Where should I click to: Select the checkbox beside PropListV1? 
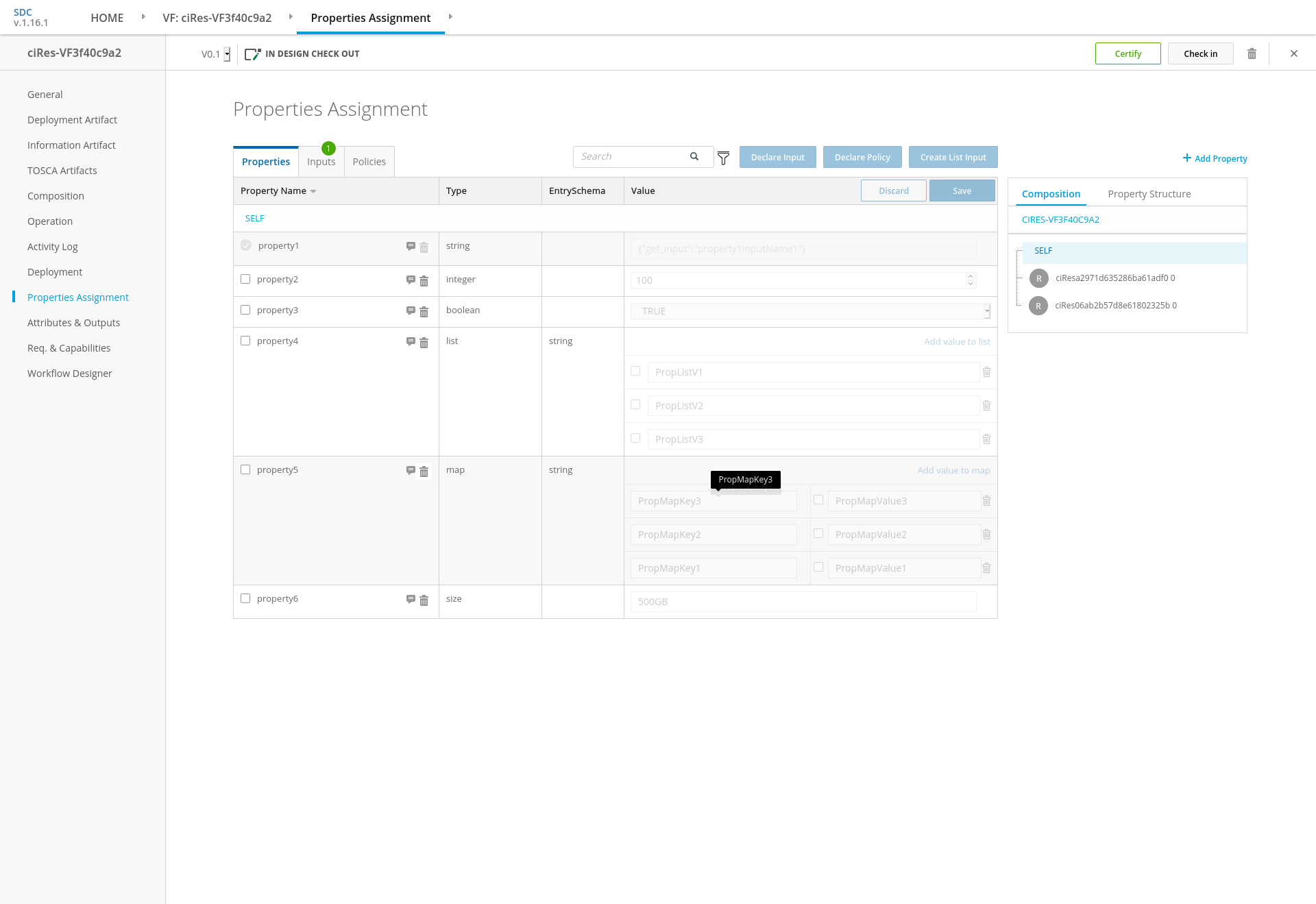click(635, 371)
